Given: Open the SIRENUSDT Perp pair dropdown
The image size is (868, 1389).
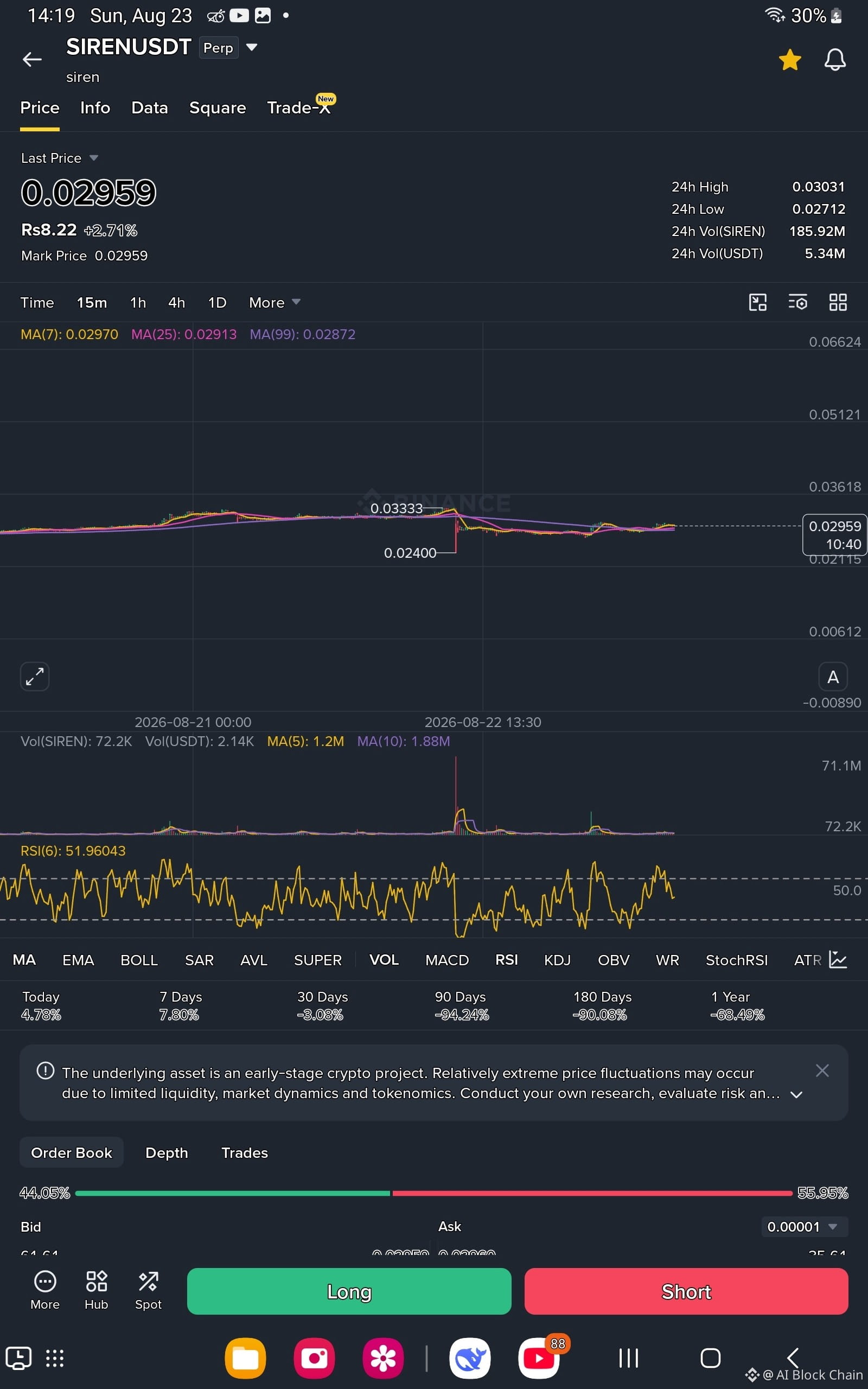Looking at the screenshot, I should coord(251,47).
